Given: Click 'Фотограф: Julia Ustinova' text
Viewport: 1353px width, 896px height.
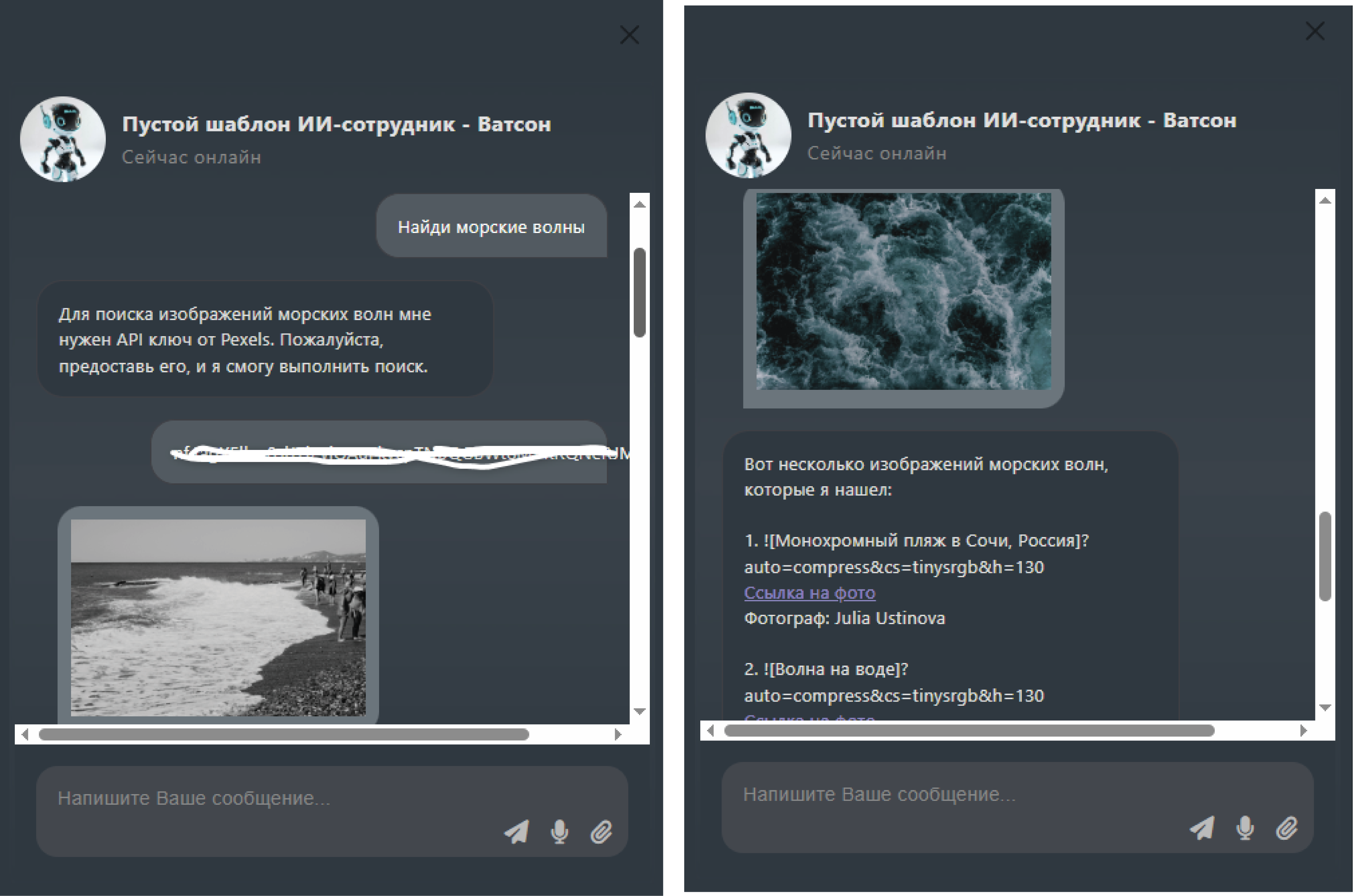Looking at the screenshot, I should point(845,618).
